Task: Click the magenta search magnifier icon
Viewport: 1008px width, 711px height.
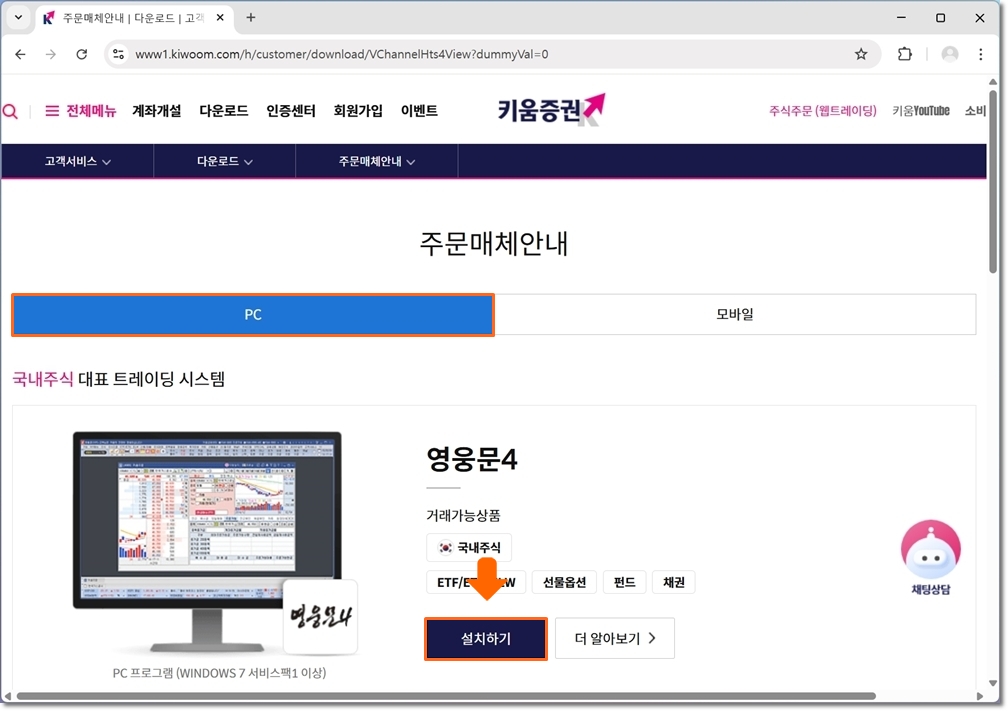Action: coord(10,111)
